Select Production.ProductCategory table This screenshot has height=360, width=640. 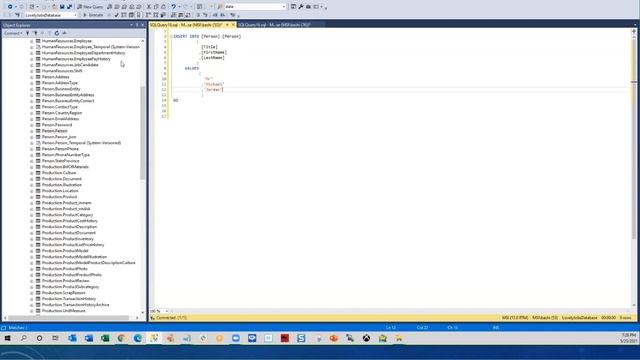click(x=67, y=215)
